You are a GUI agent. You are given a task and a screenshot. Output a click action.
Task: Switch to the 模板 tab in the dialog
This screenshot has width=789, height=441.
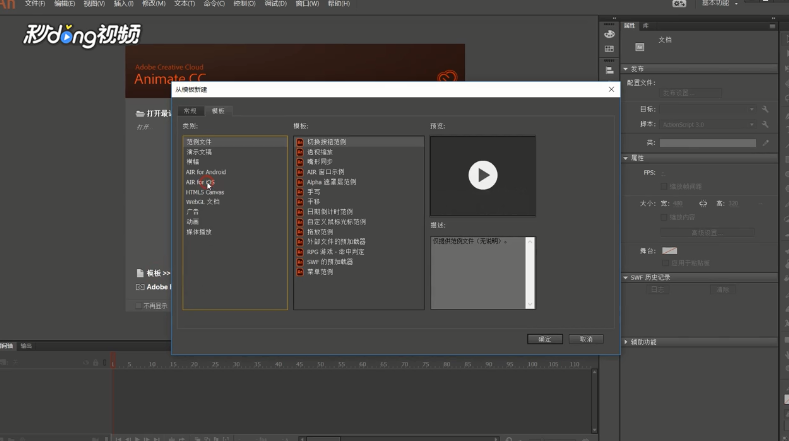218,111
